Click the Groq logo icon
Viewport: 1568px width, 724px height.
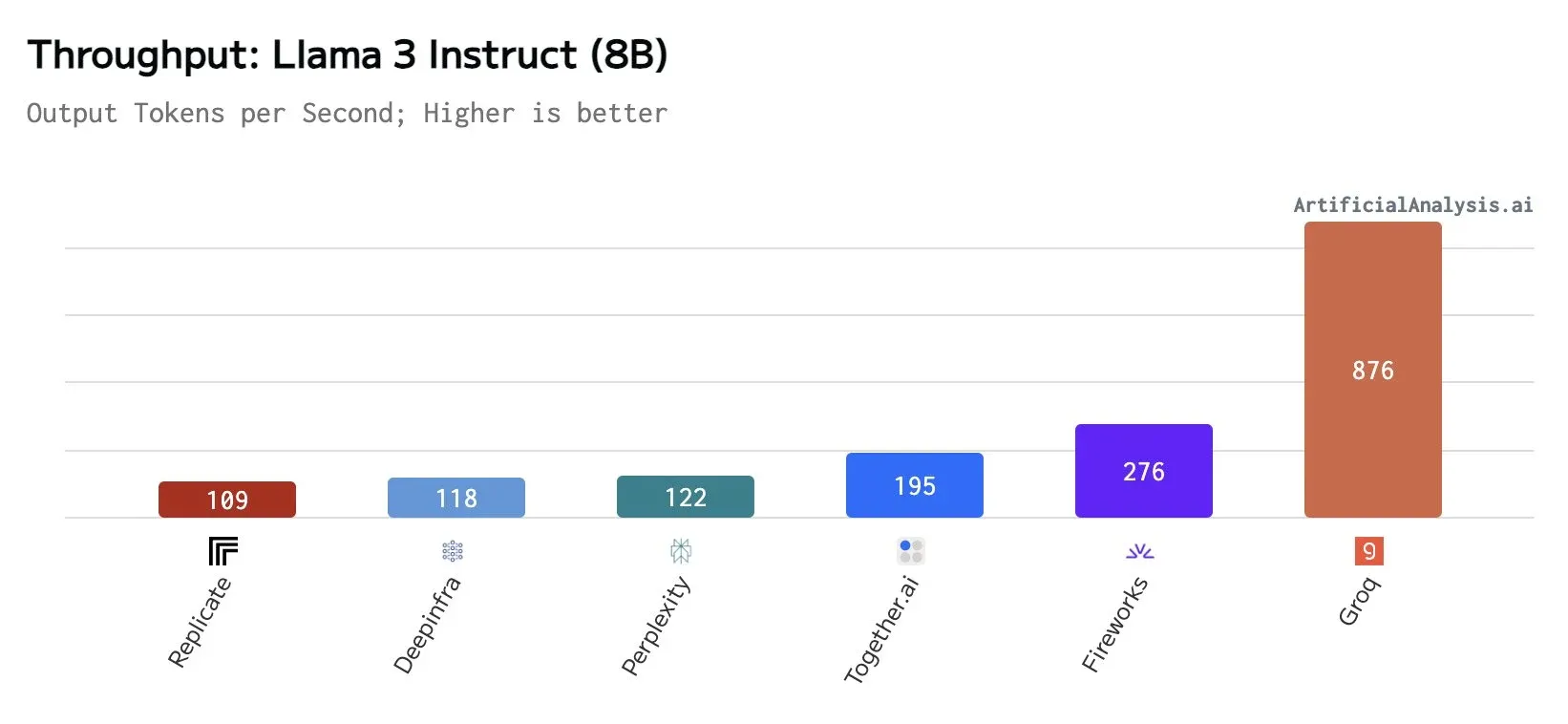1368,551
